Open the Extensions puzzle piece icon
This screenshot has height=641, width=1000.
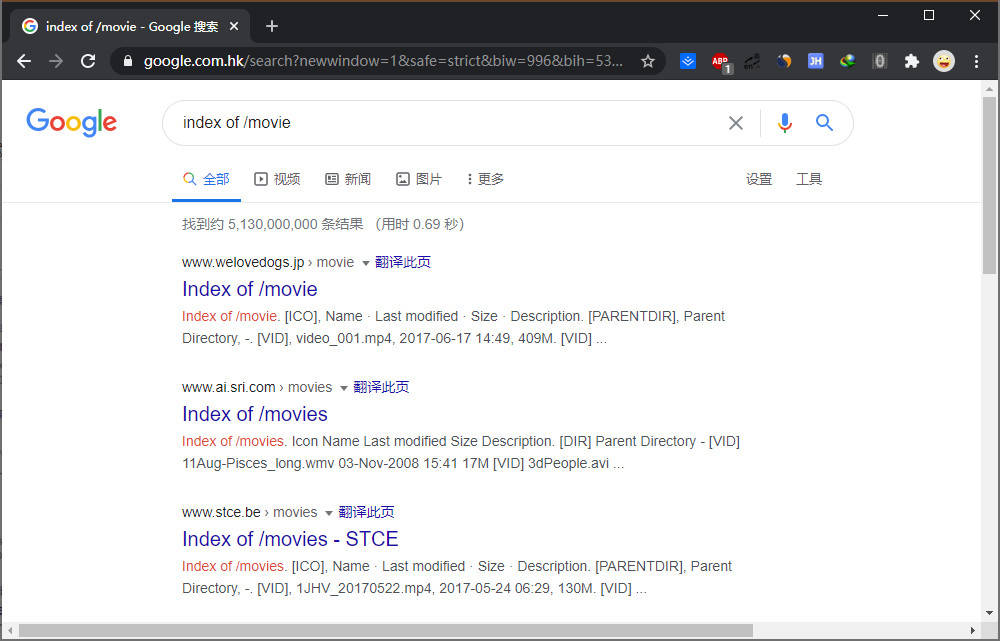point(911,61)
